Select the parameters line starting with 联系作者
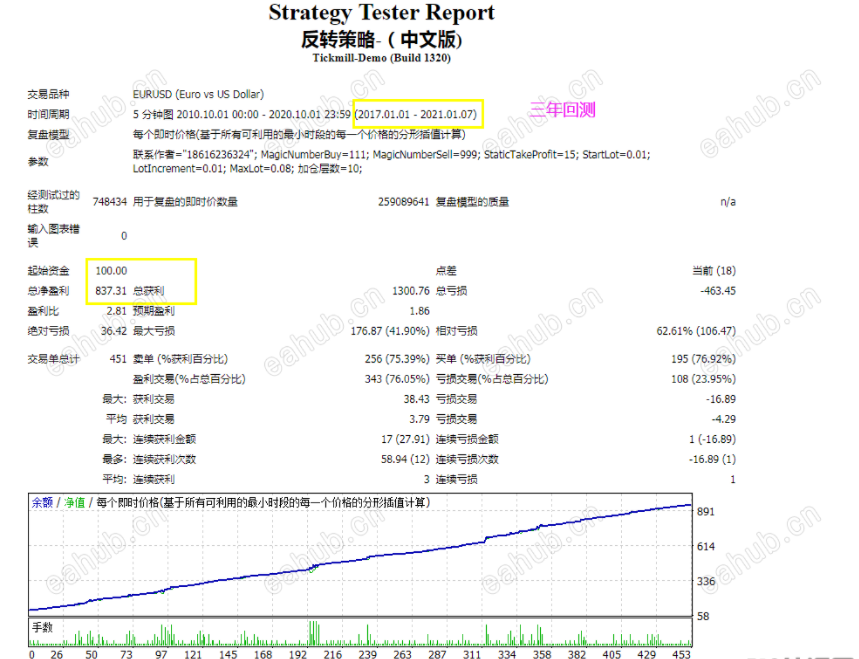 [x=391, y=154]
